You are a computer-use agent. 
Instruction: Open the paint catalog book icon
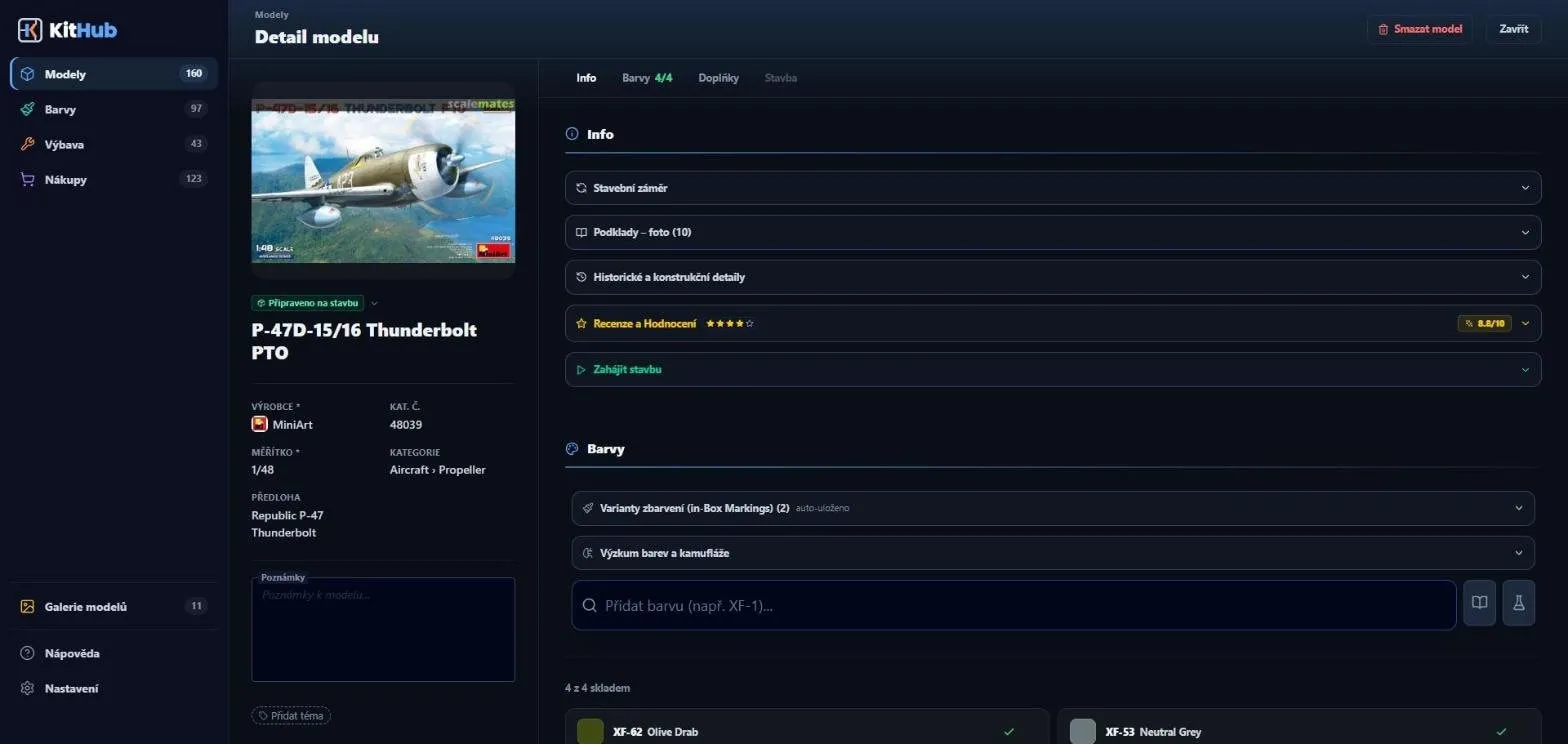(x=1479, y=603)
